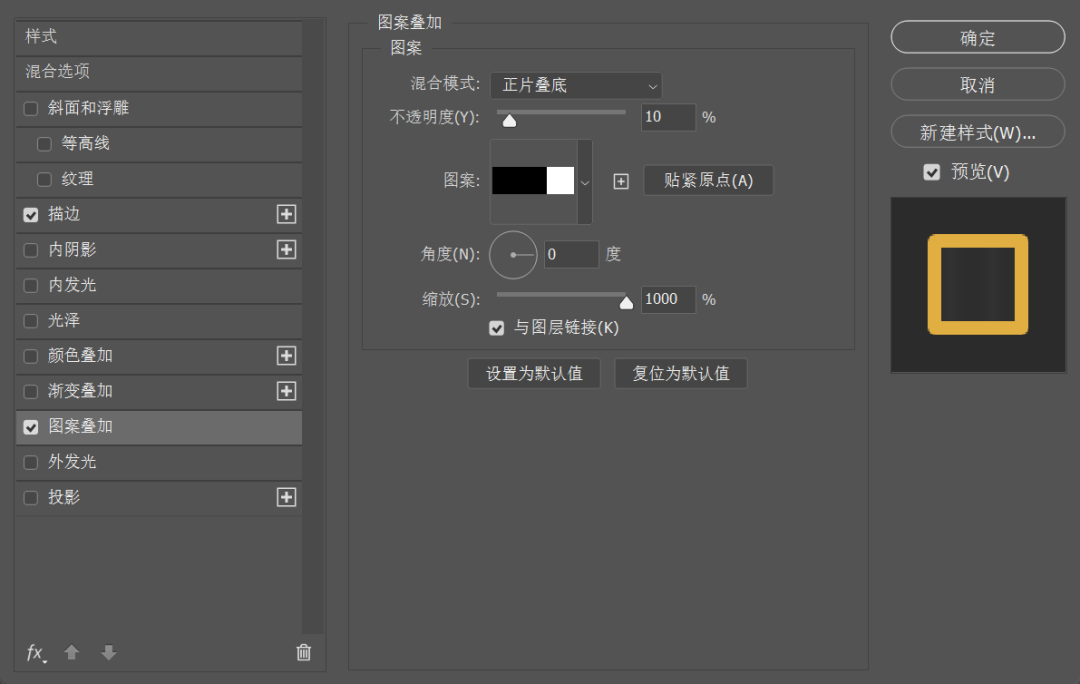This screenshot has height=684, width=1080.
Task: Click the plus icon beside 颜色叠加
Action: [286, 356]
